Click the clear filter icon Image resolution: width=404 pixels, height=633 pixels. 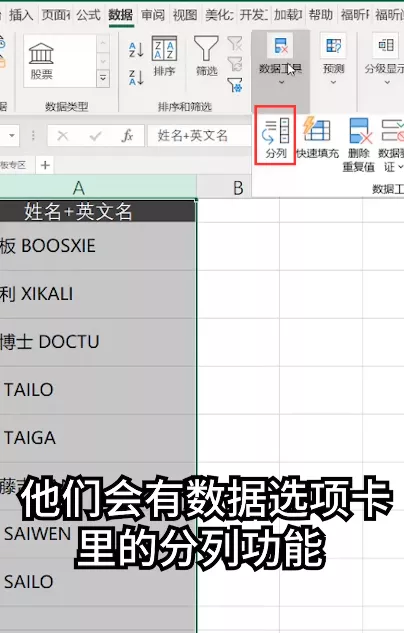point(235,44)
